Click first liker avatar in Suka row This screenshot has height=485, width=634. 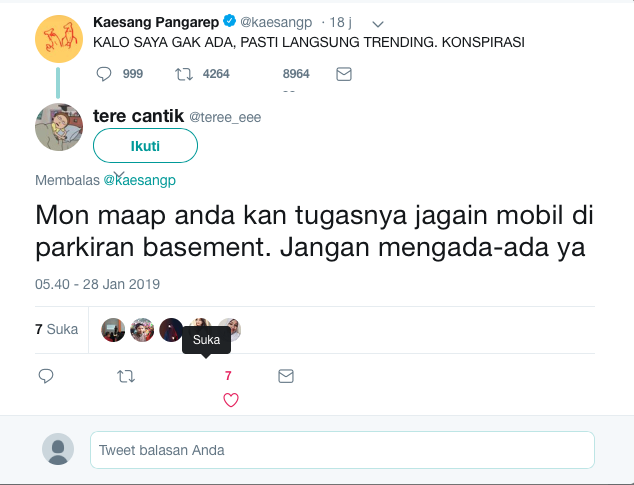pos(113,330)
